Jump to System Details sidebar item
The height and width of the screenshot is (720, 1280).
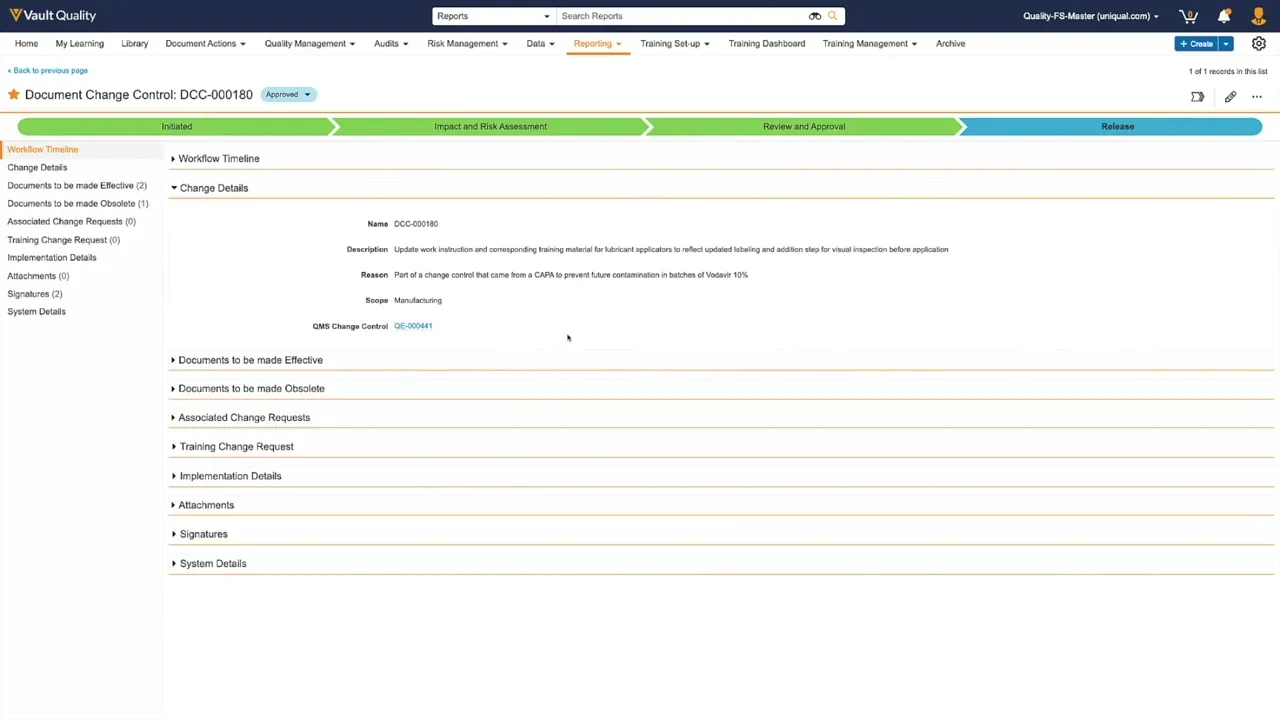coord(36,312)
